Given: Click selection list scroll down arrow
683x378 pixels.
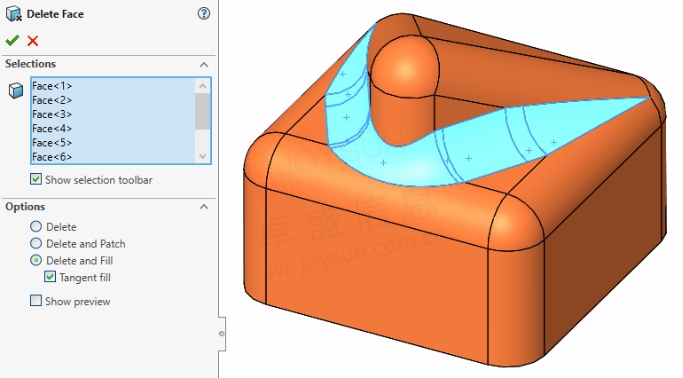Looking at the screenshot, I should [x=203, y=156].
